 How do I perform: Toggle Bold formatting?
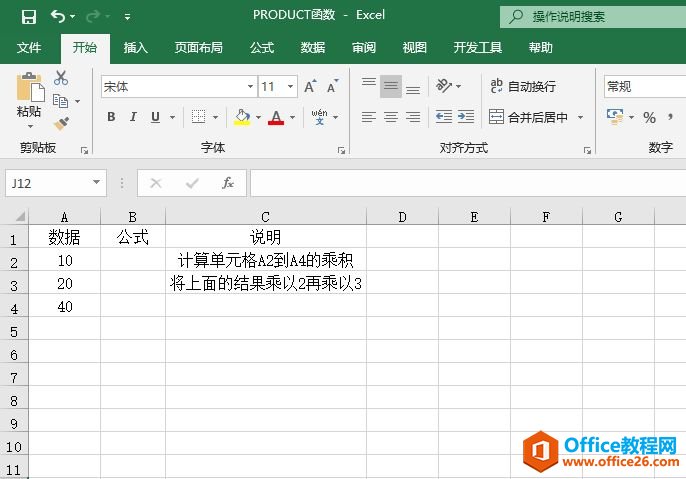click(x=111, y=117)
